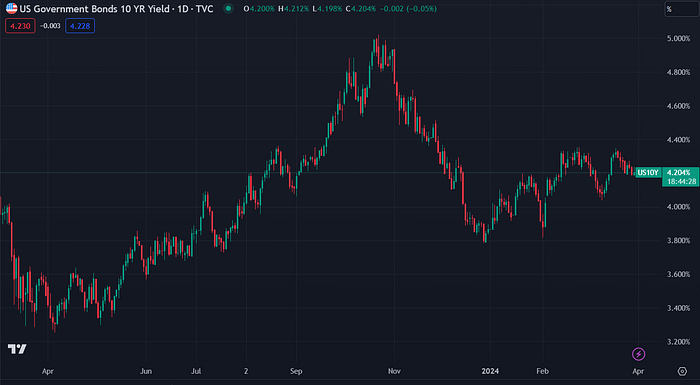Click the 4.400% price axis label
The width and height of the screenshot is (700, 385).
pyautogui.click(x=679, y=140)
